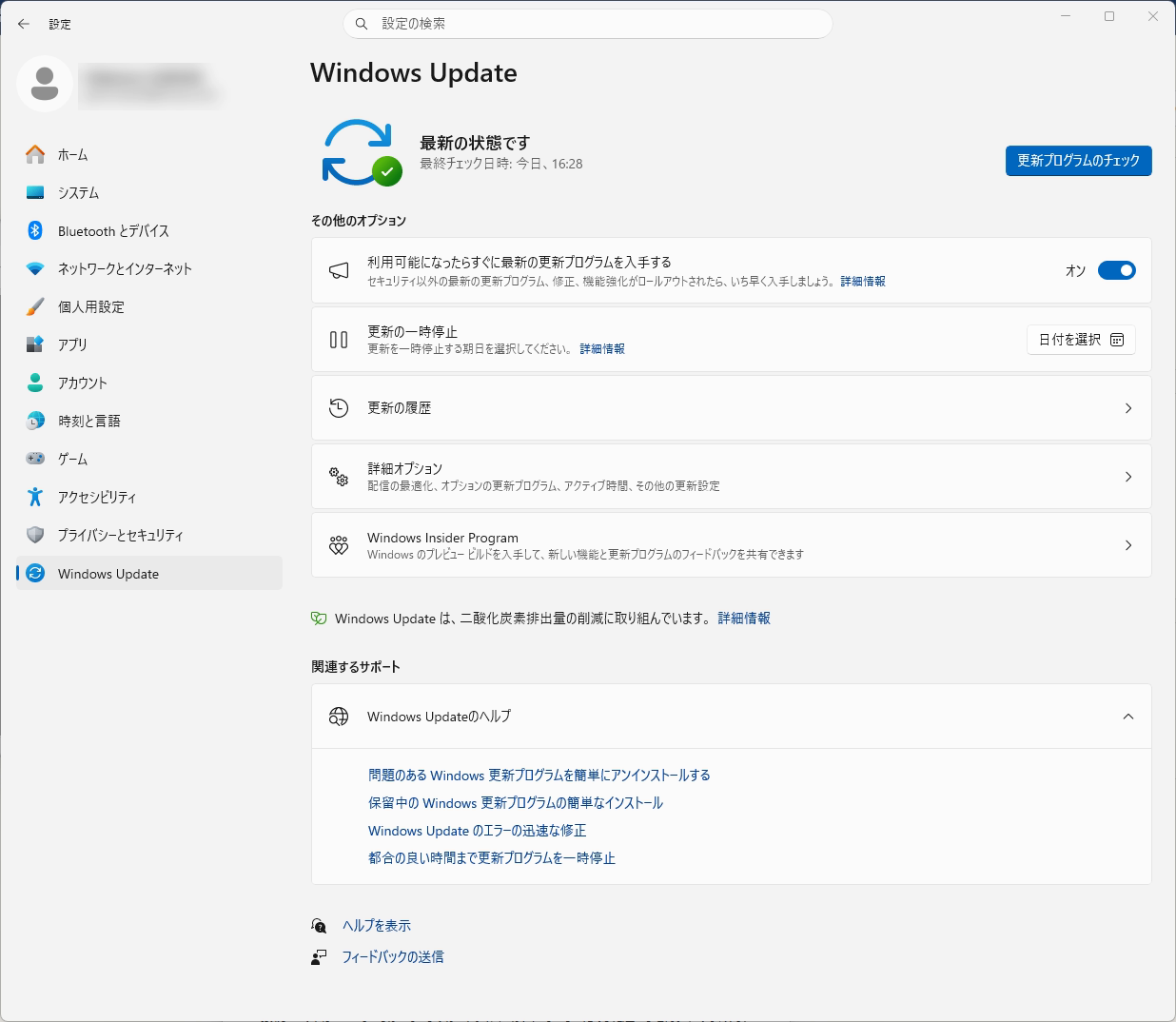1176x1022 pixels.
Task: Click the gears icon for 詳細オプション
Action: click(x=339, y=477)
